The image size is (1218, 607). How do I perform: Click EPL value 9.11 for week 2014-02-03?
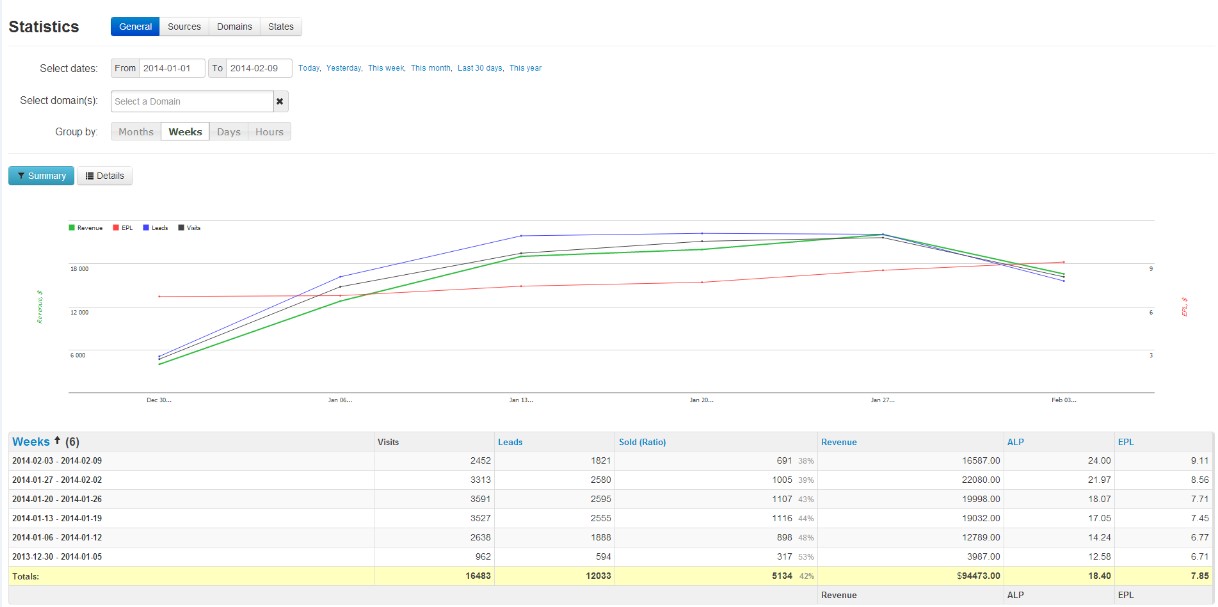point(1202,461)
